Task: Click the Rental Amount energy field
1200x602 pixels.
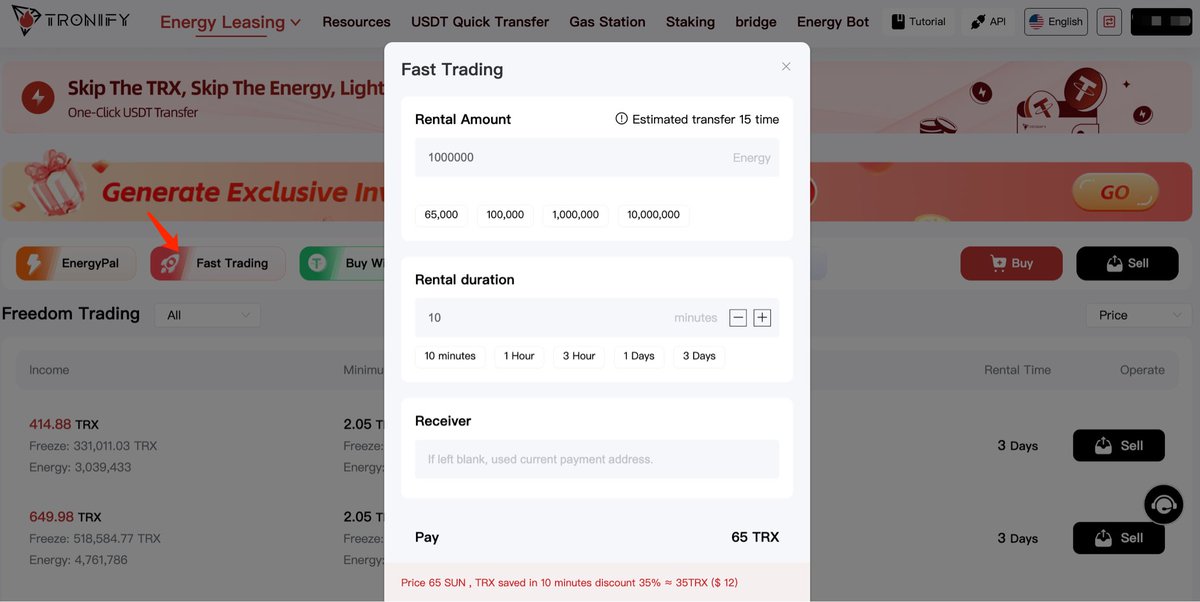Action: (597, 157)
